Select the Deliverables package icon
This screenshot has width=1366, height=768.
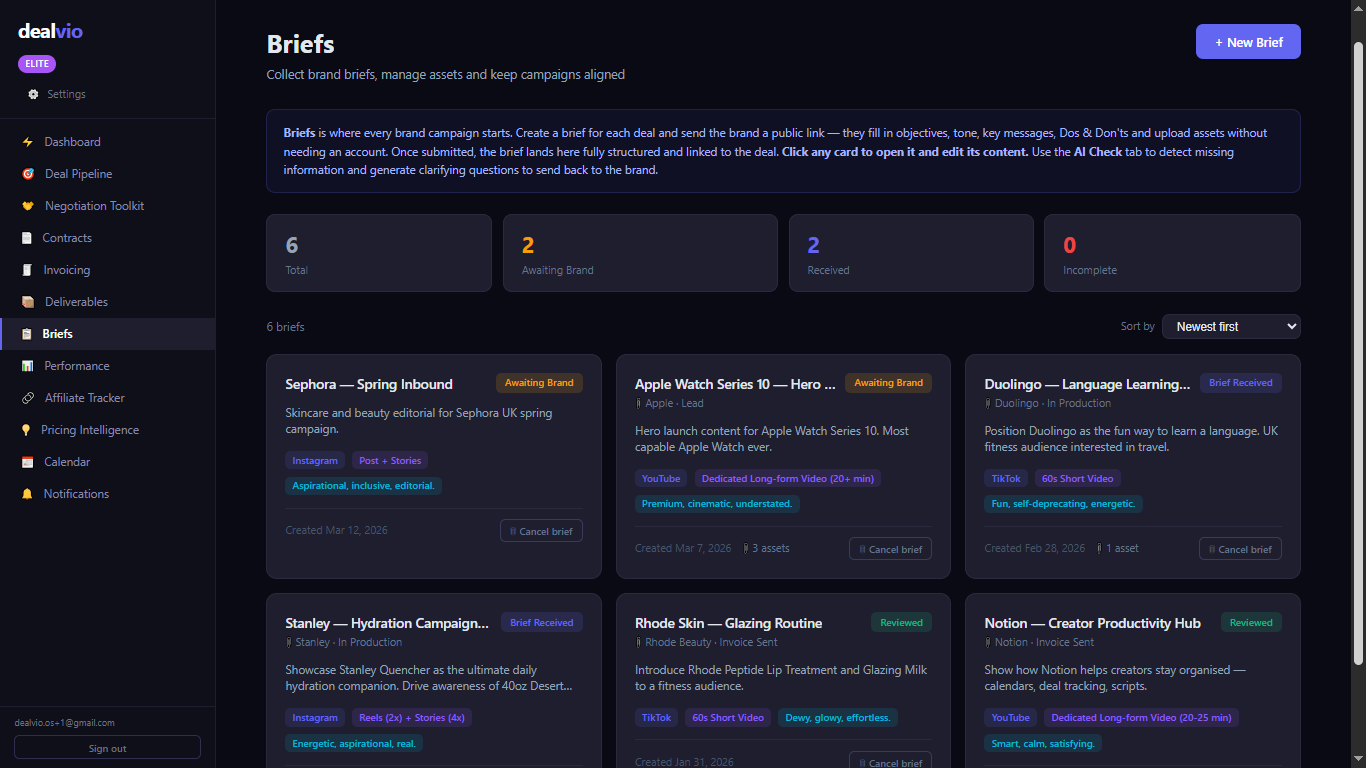coord(27,301)
